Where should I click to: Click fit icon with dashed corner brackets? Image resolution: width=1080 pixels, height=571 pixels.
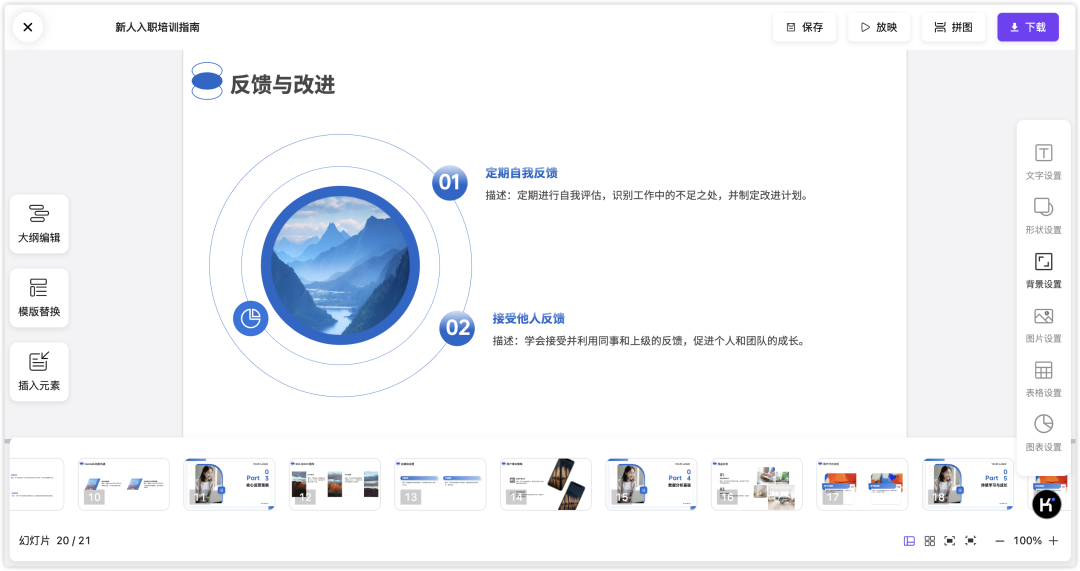970,541
